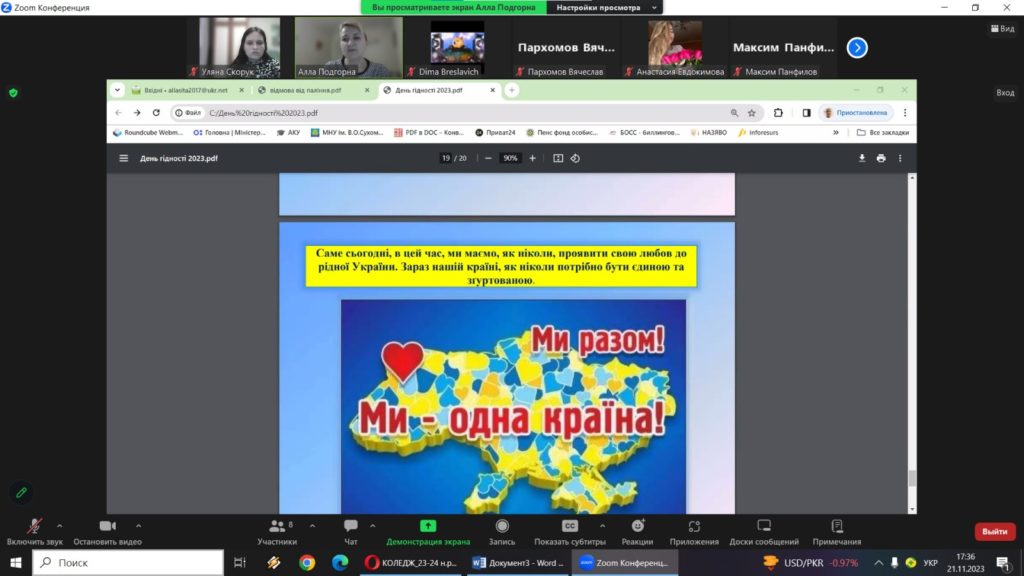Open НАЗЯВО bookmark
Screen dimensions: 1024x576
[x=709, y=133]
